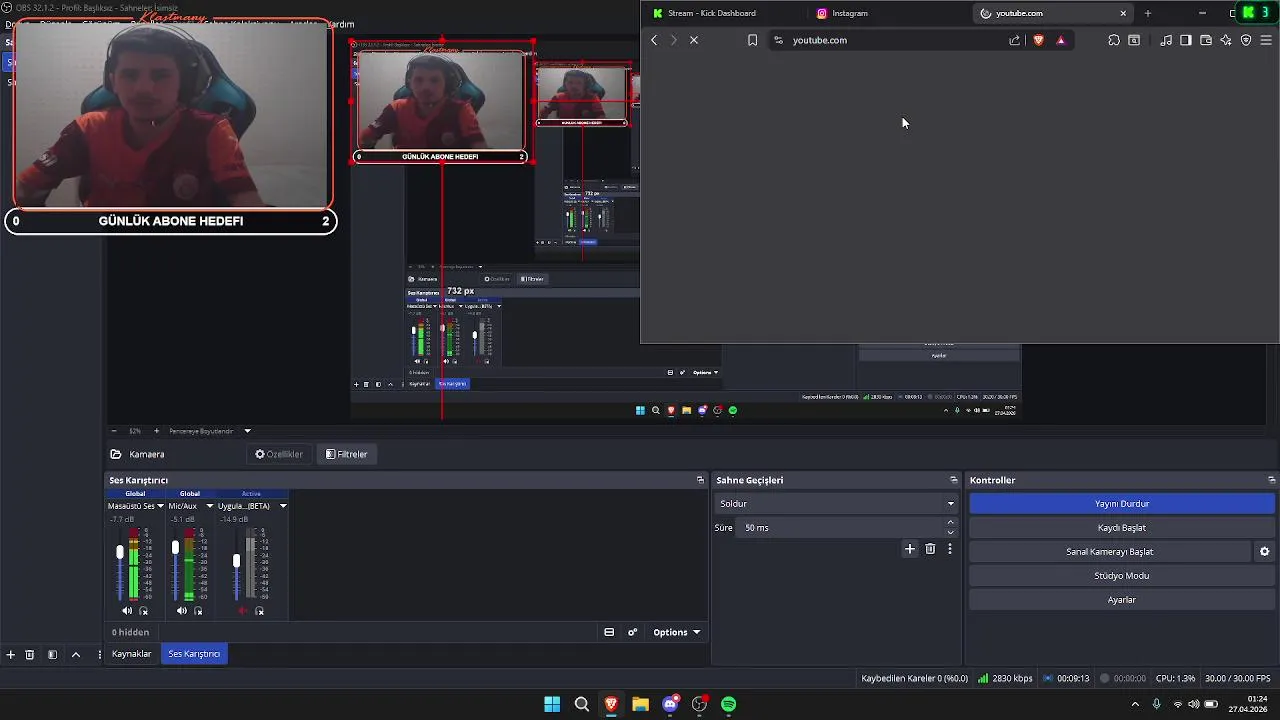Open site settings icon in address bar
1280x720 pixels.
tap(779, 40)
